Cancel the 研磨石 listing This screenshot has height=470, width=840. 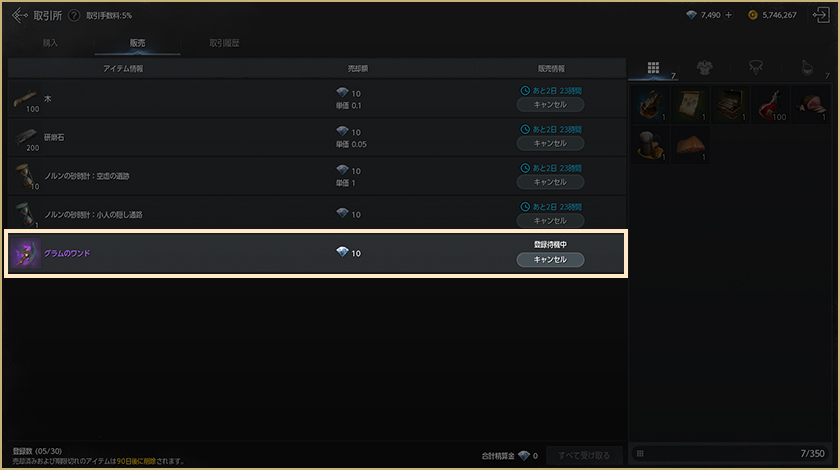pyautogui.click(x=550, y=143)
